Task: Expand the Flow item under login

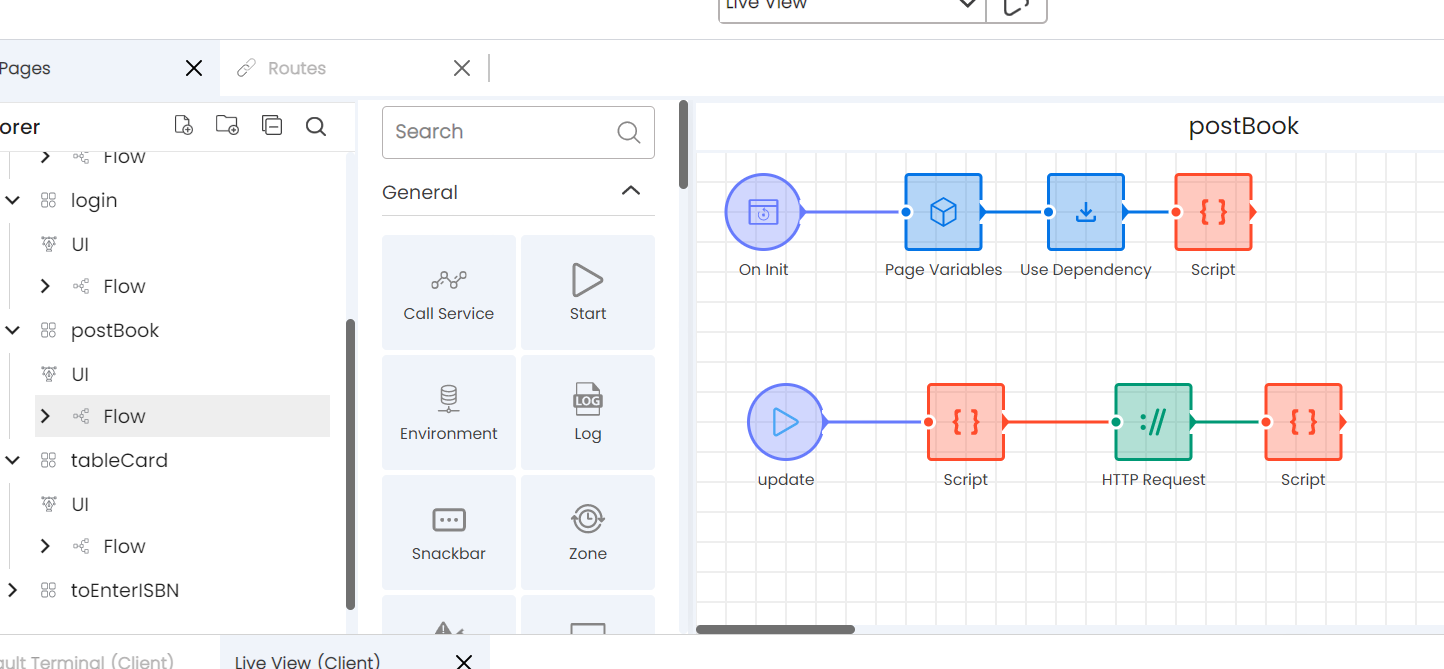Action: [x=45, y=286]
